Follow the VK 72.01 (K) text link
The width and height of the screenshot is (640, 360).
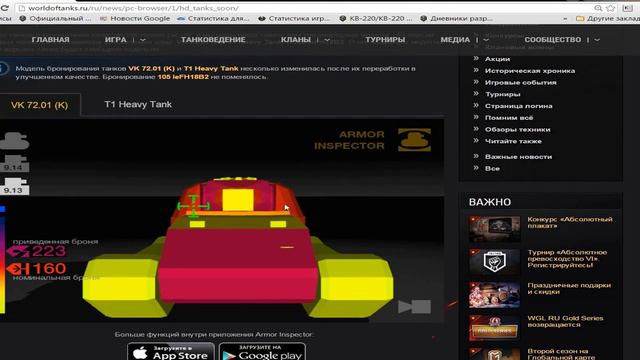(151, 68)
